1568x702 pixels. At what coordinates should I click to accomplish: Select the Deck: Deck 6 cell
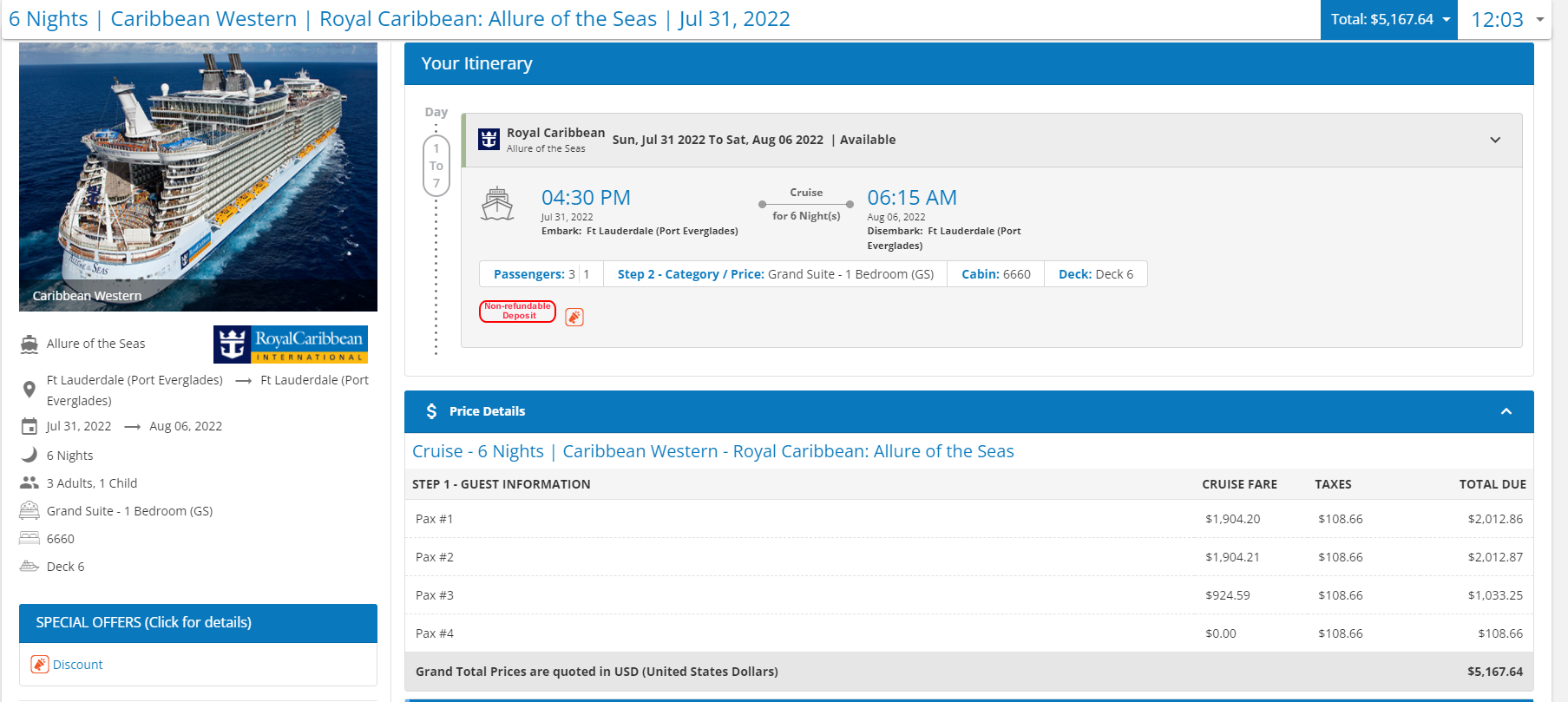(1096, 274)
